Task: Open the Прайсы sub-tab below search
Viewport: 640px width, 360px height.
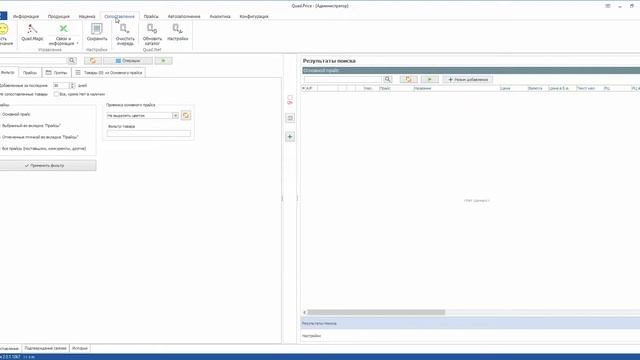Action: [30, 73]
